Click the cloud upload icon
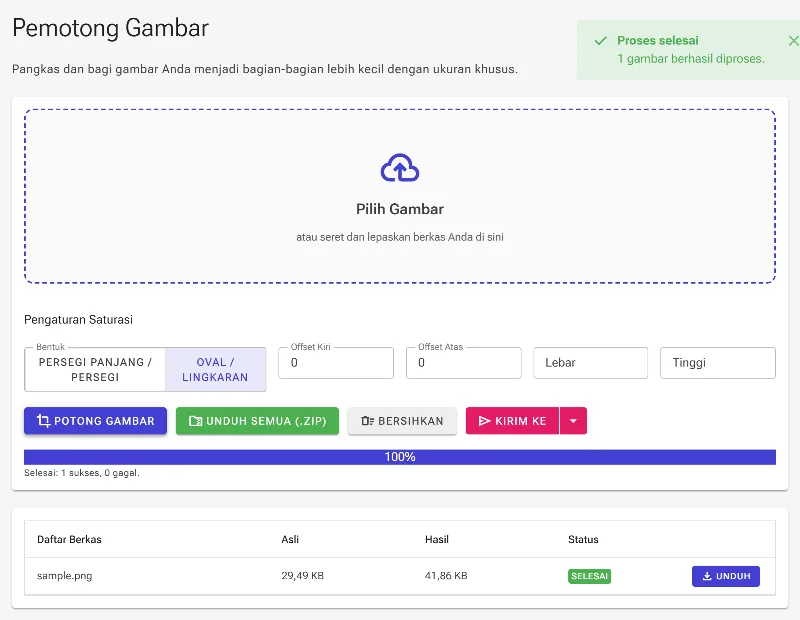800x620 pixels. [400, 168]
